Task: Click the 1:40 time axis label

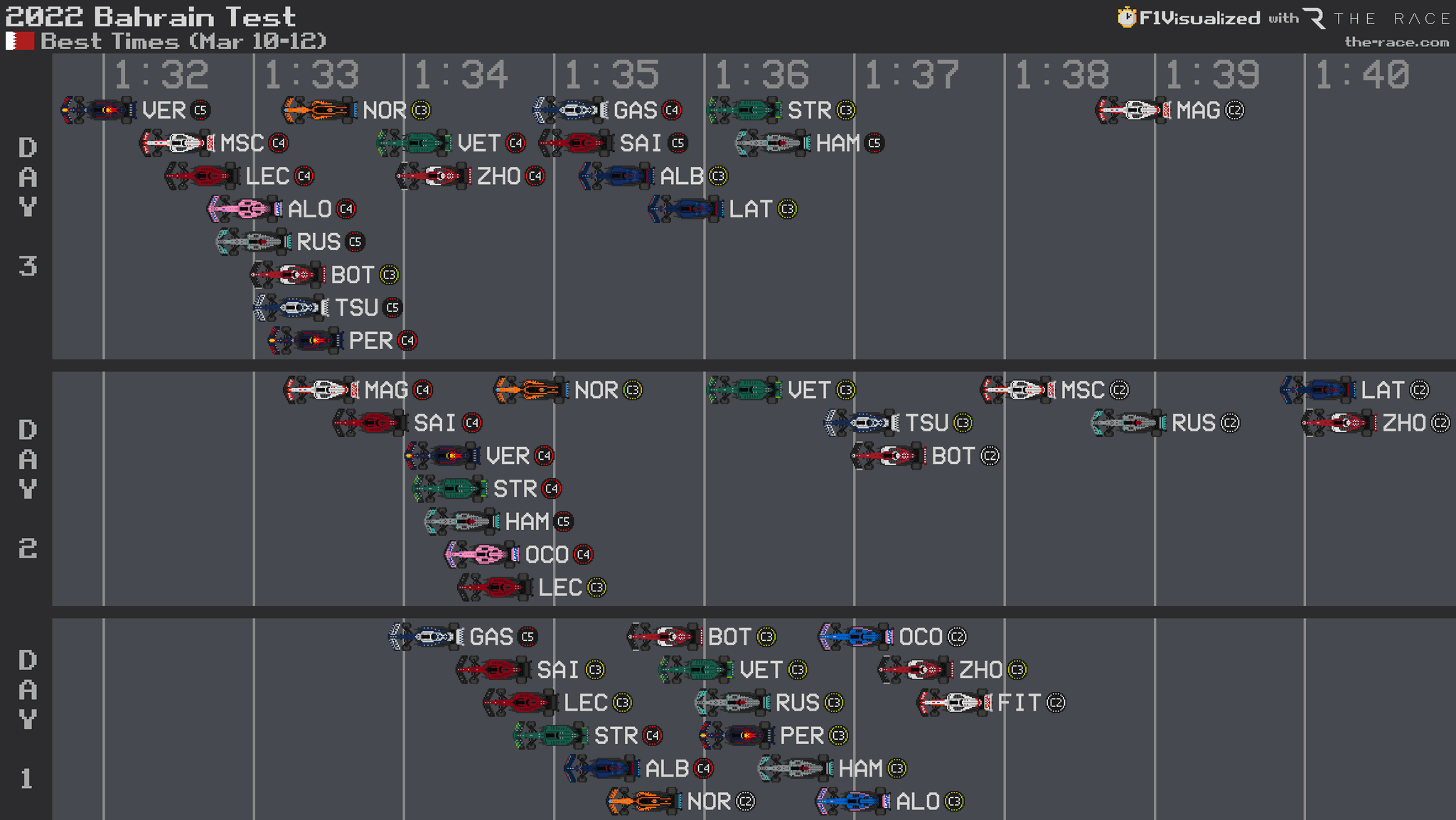Action: point(1361,74)
